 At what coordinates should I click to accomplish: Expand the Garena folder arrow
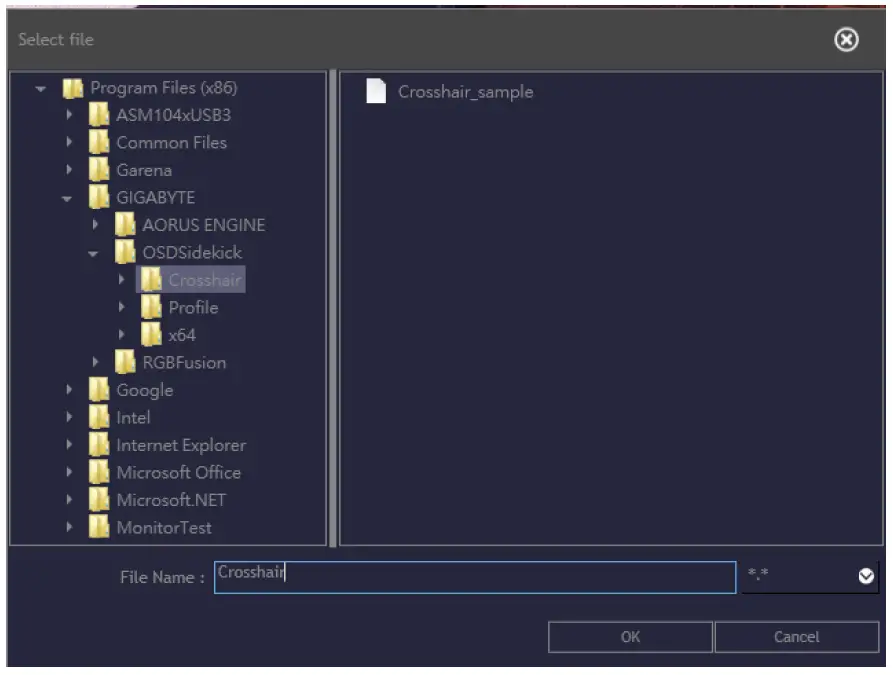(x=69, y=169)
